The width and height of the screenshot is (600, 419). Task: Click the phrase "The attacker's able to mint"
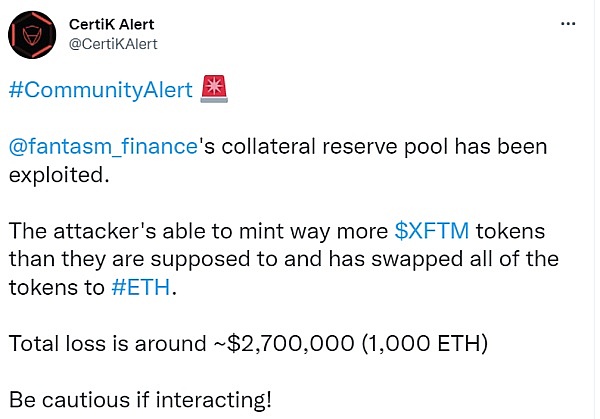146,231
